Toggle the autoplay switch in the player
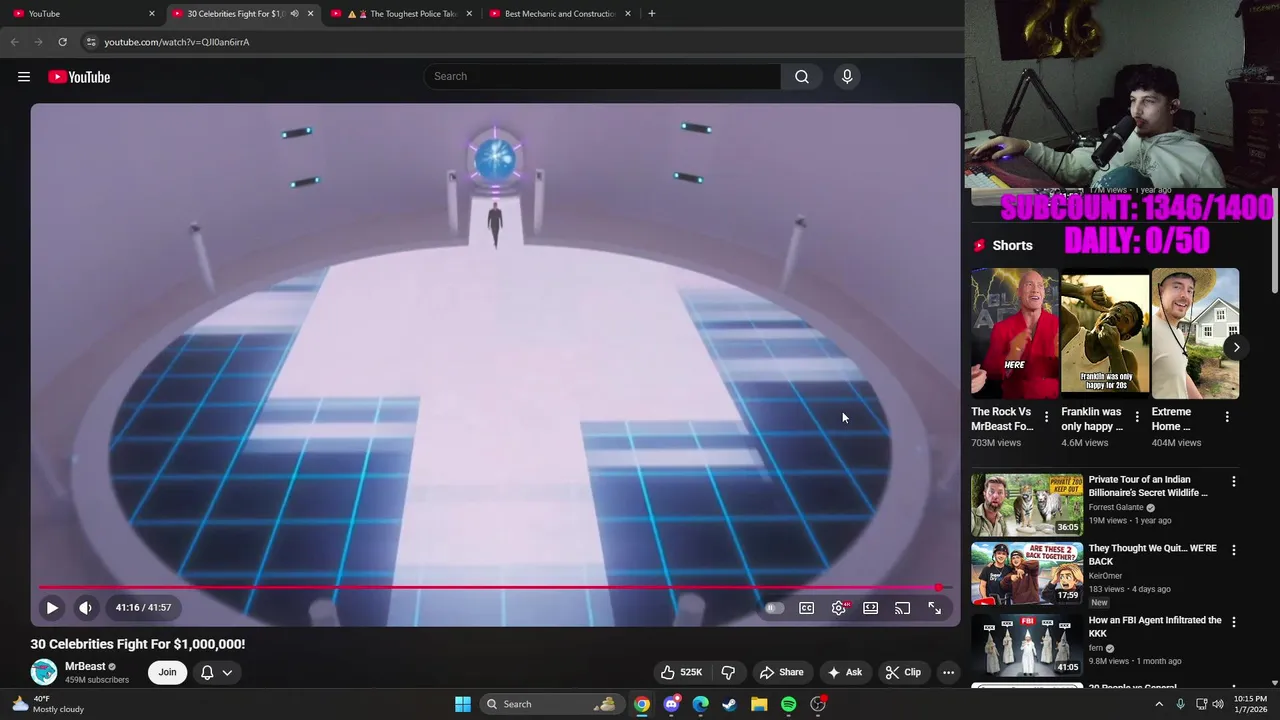The image size is (1280, 720). (x=774, y=608)
